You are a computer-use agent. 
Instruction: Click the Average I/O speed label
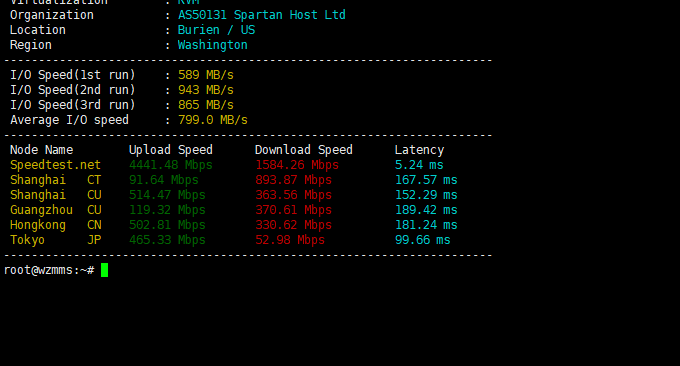coord(69,120)
